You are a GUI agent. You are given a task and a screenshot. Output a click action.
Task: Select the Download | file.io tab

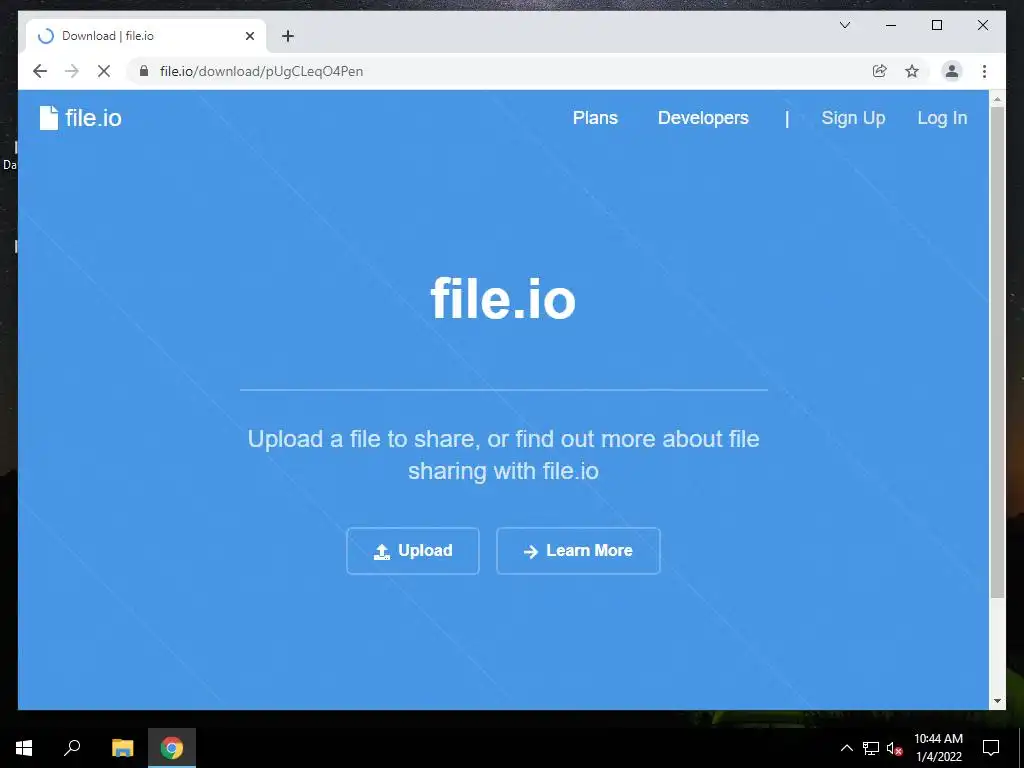tap(146, 36)
